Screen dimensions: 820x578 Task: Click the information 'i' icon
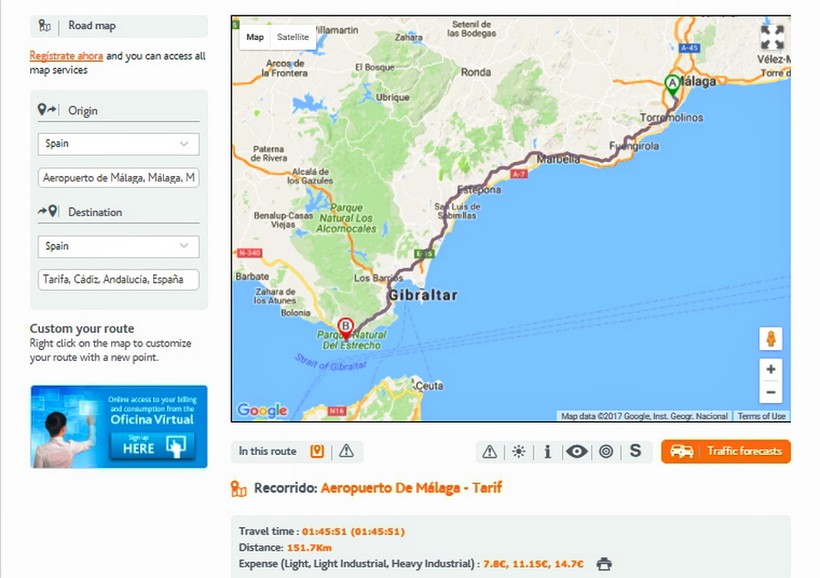[x=547, y=452]
